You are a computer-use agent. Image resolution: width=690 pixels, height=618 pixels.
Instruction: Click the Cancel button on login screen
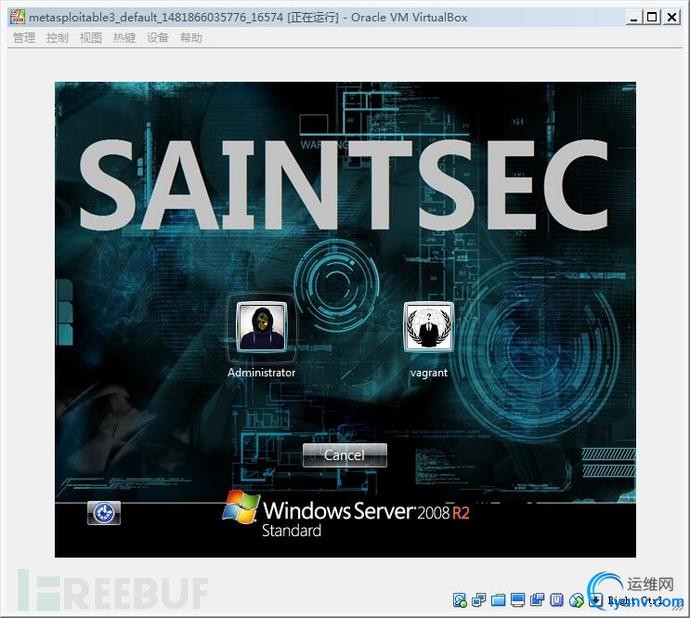pyautogui.click(x=345, y=455)
